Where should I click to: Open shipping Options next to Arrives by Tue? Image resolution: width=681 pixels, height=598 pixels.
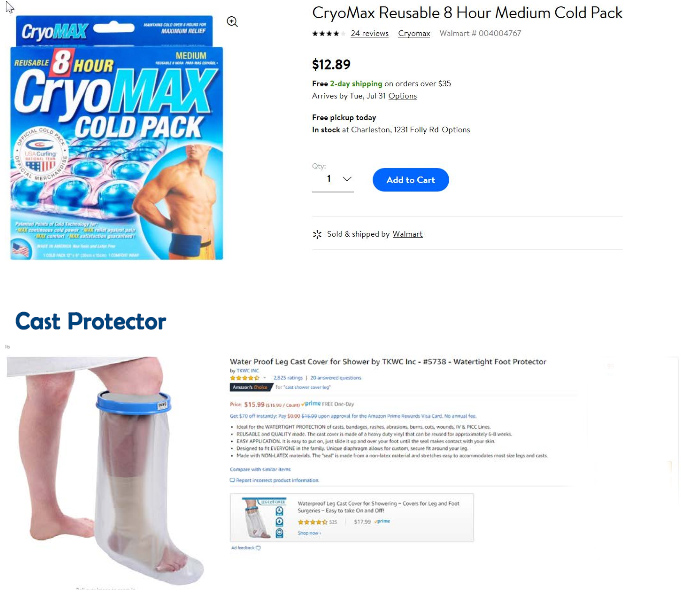pyautogui.click(x=403, y=96)
